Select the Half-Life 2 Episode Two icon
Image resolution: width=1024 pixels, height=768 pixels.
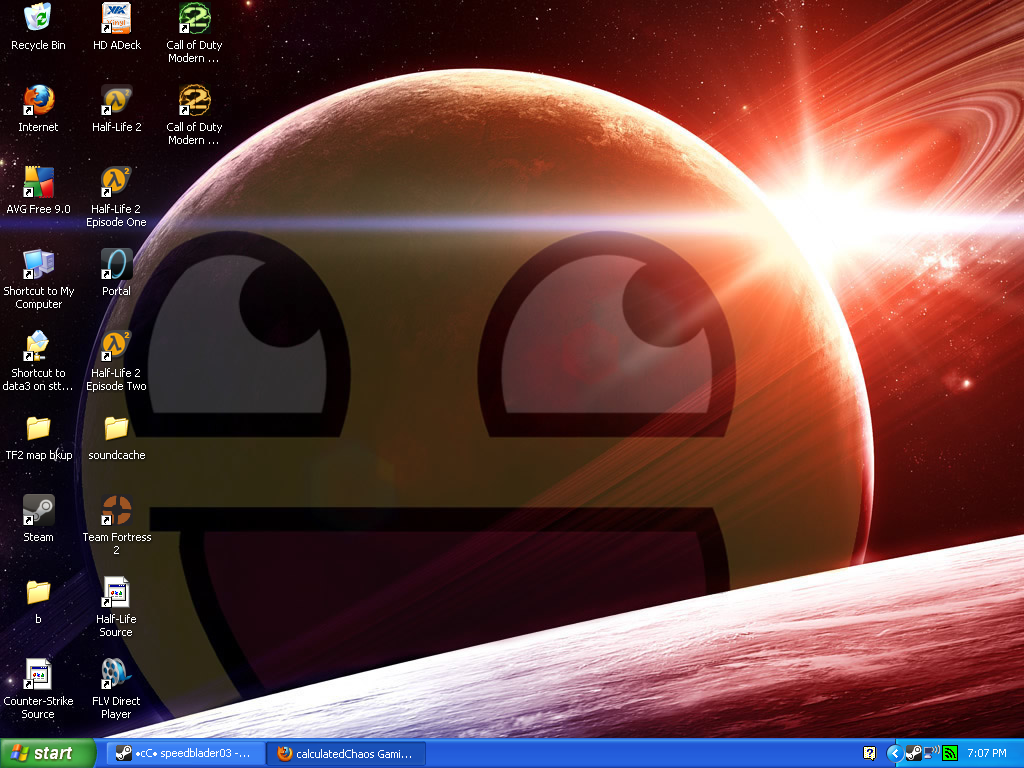(x=116, y=346)
